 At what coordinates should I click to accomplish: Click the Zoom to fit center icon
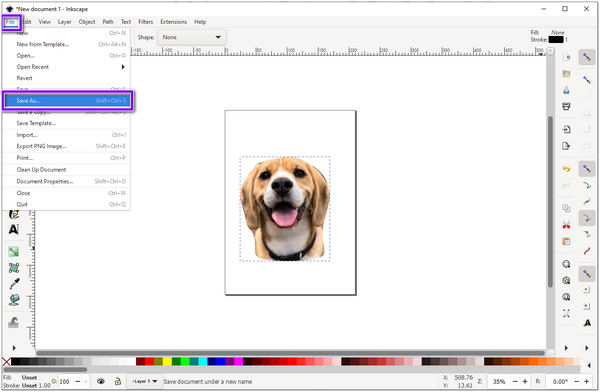coord(567,313)
